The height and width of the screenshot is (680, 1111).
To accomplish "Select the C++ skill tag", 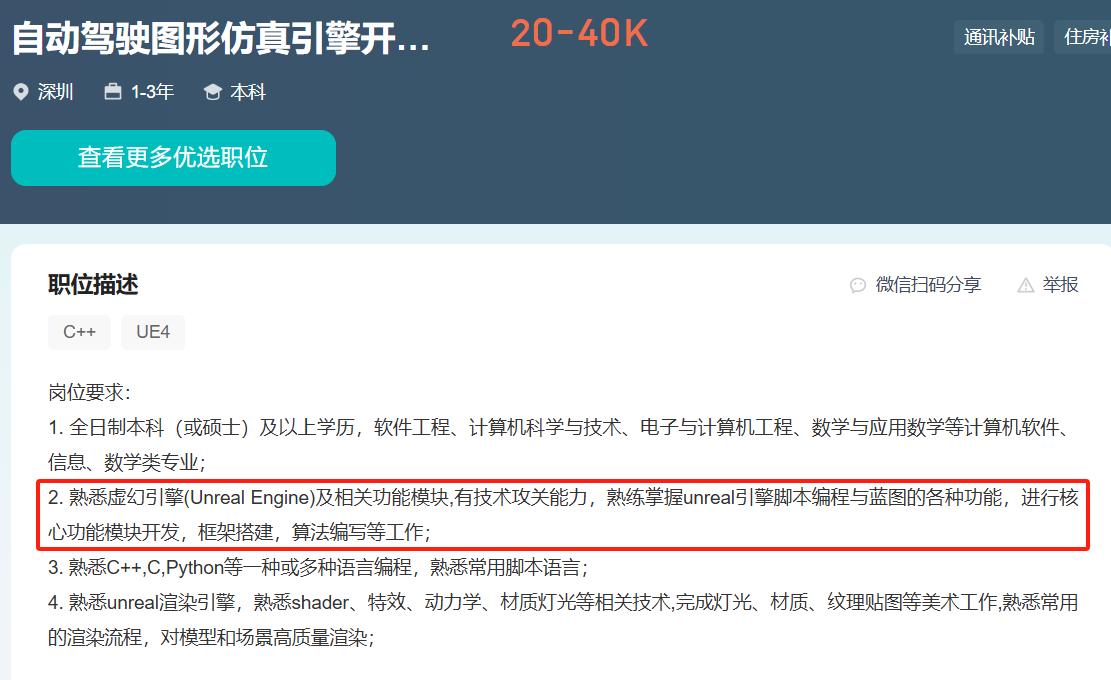I will pyautogui.click(x=79, y=332).
